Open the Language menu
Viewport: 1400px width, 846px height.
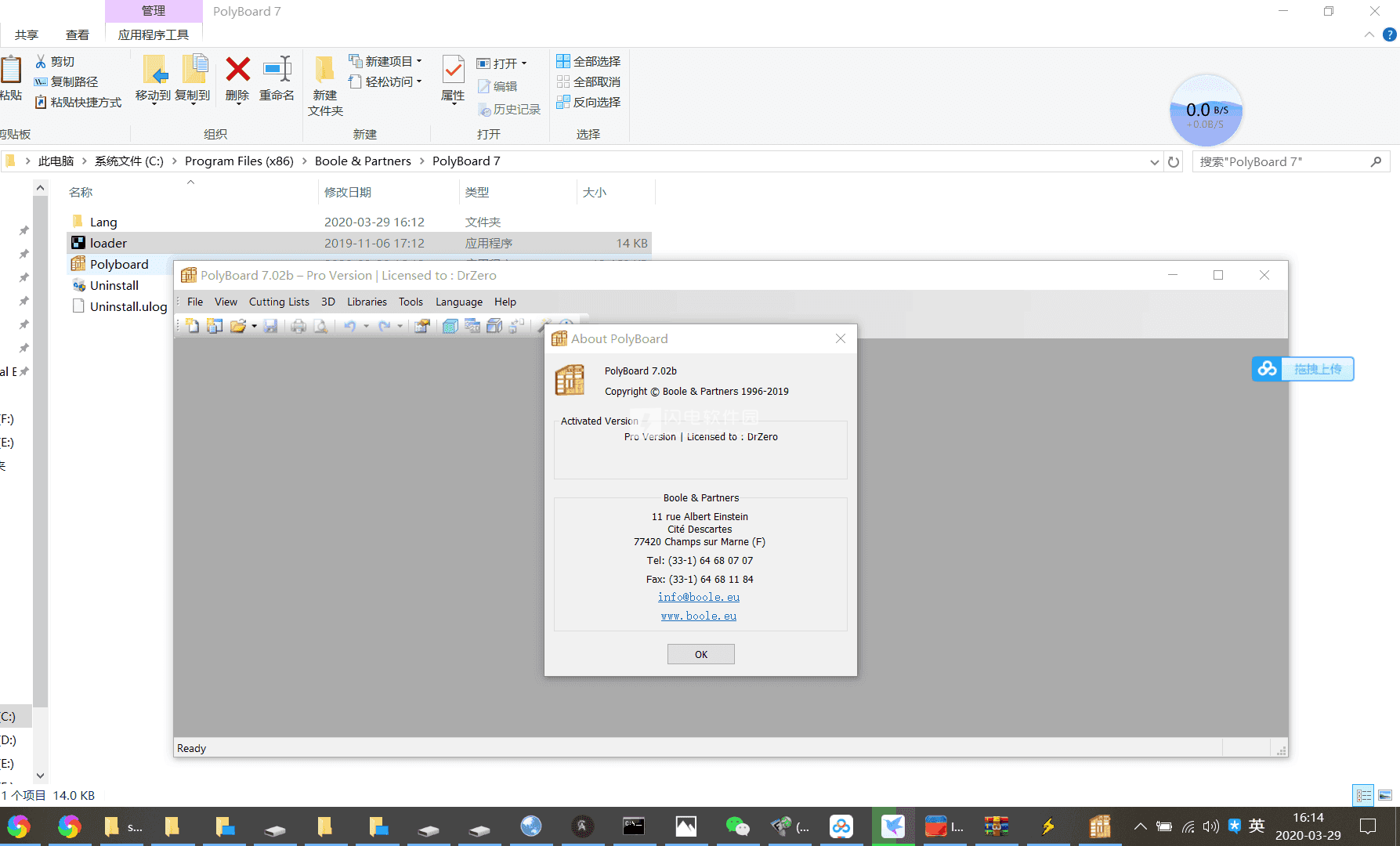point(459,302)
